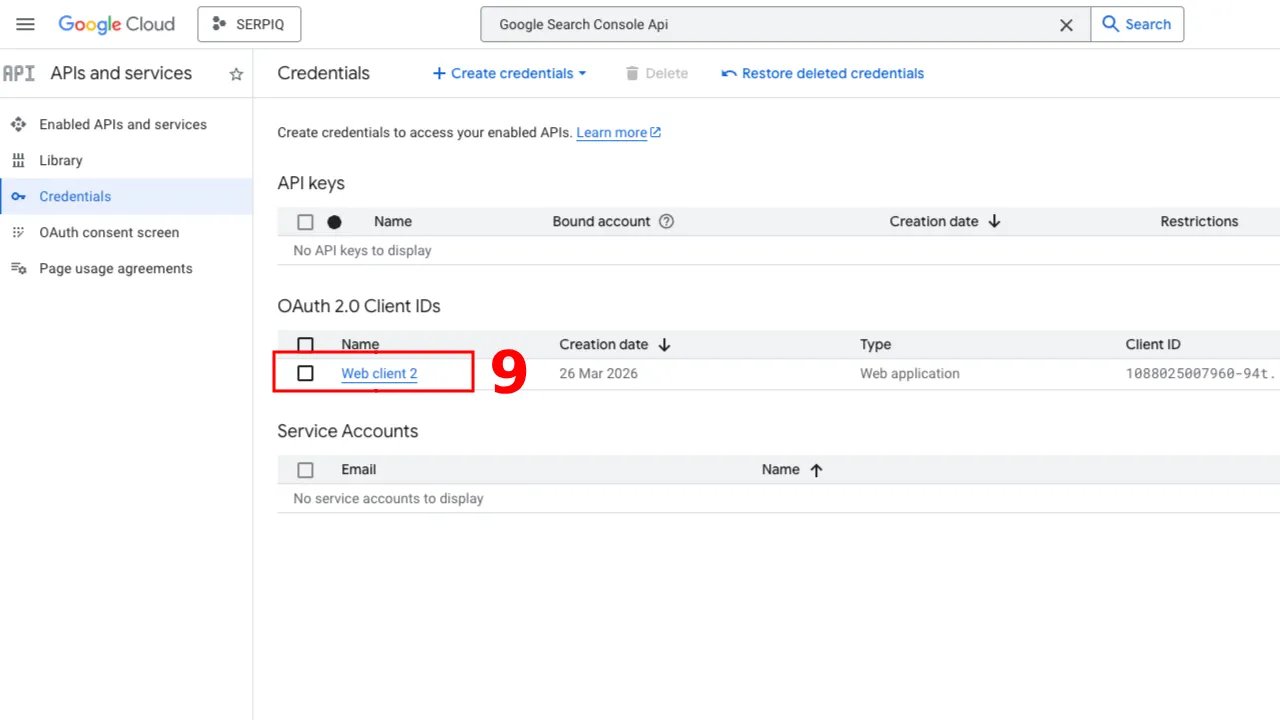Screen dimensions: 1280x720
Task: Sort OAuth clients by creation date arrow
Action: [x=664, y=345]
